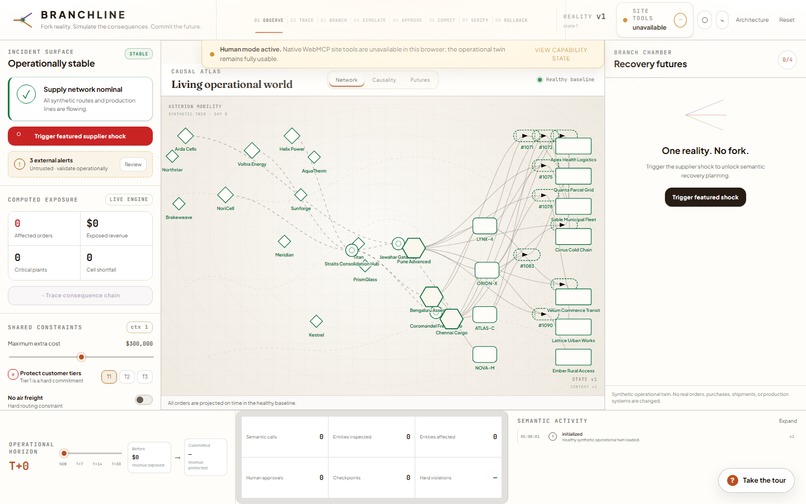Select the Lattice Urban Works customer node
Viewport: 806px width, 504px height.
point(573,327)
